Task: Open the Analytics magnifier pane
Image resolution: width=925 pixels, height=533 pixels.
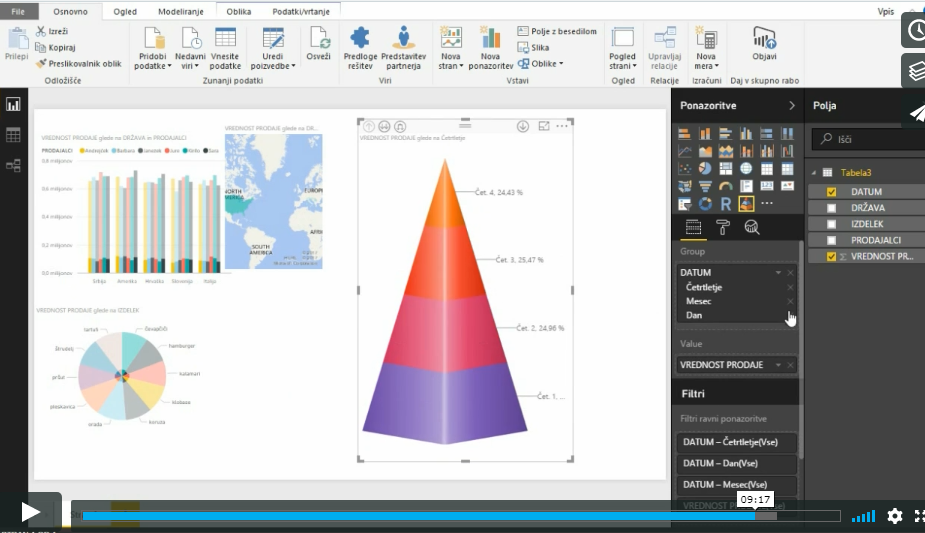Action: point(752,227)
